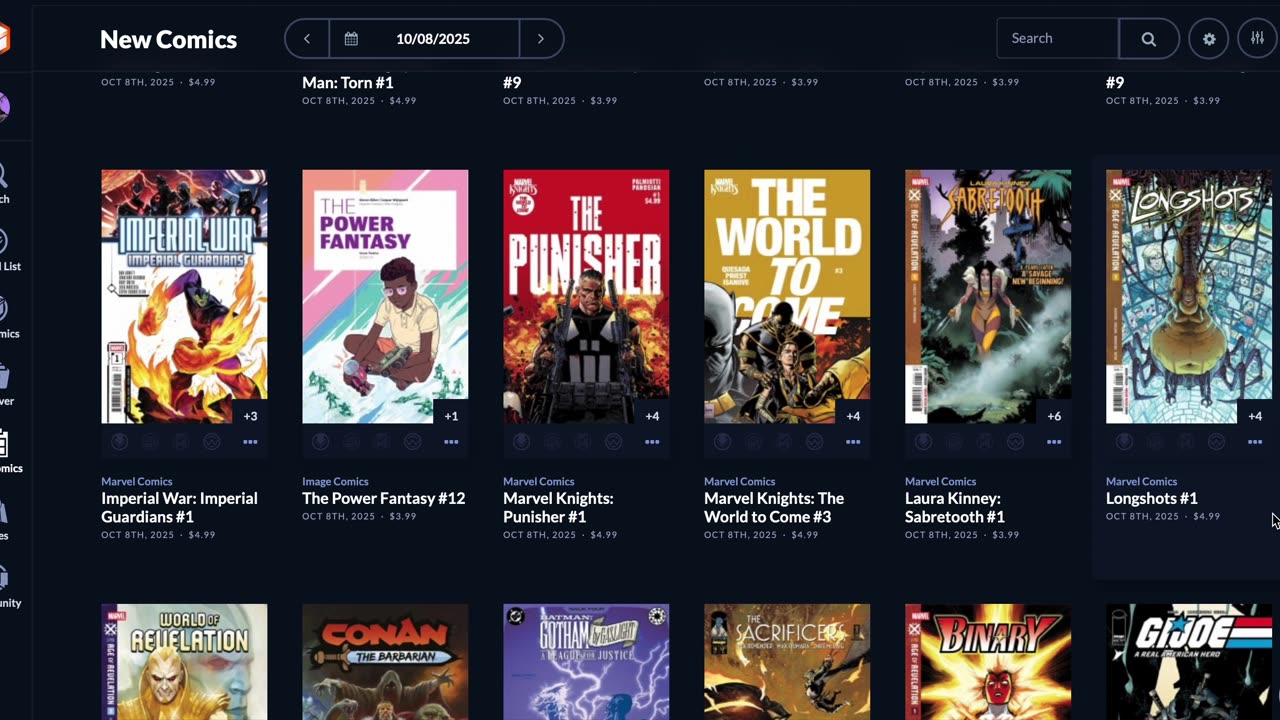Viewport: 1280px width, 720px height.
Task: Show +6 variants on Sabretooth cover
Action: click(1054, 416)
